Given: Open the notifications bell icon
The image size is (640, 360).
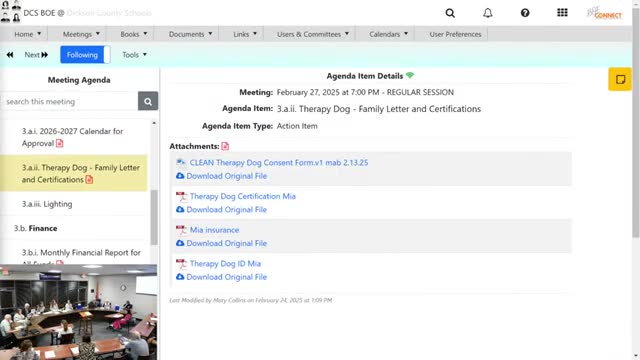Looking at the screenshot, I should click(x=487, y=13).
